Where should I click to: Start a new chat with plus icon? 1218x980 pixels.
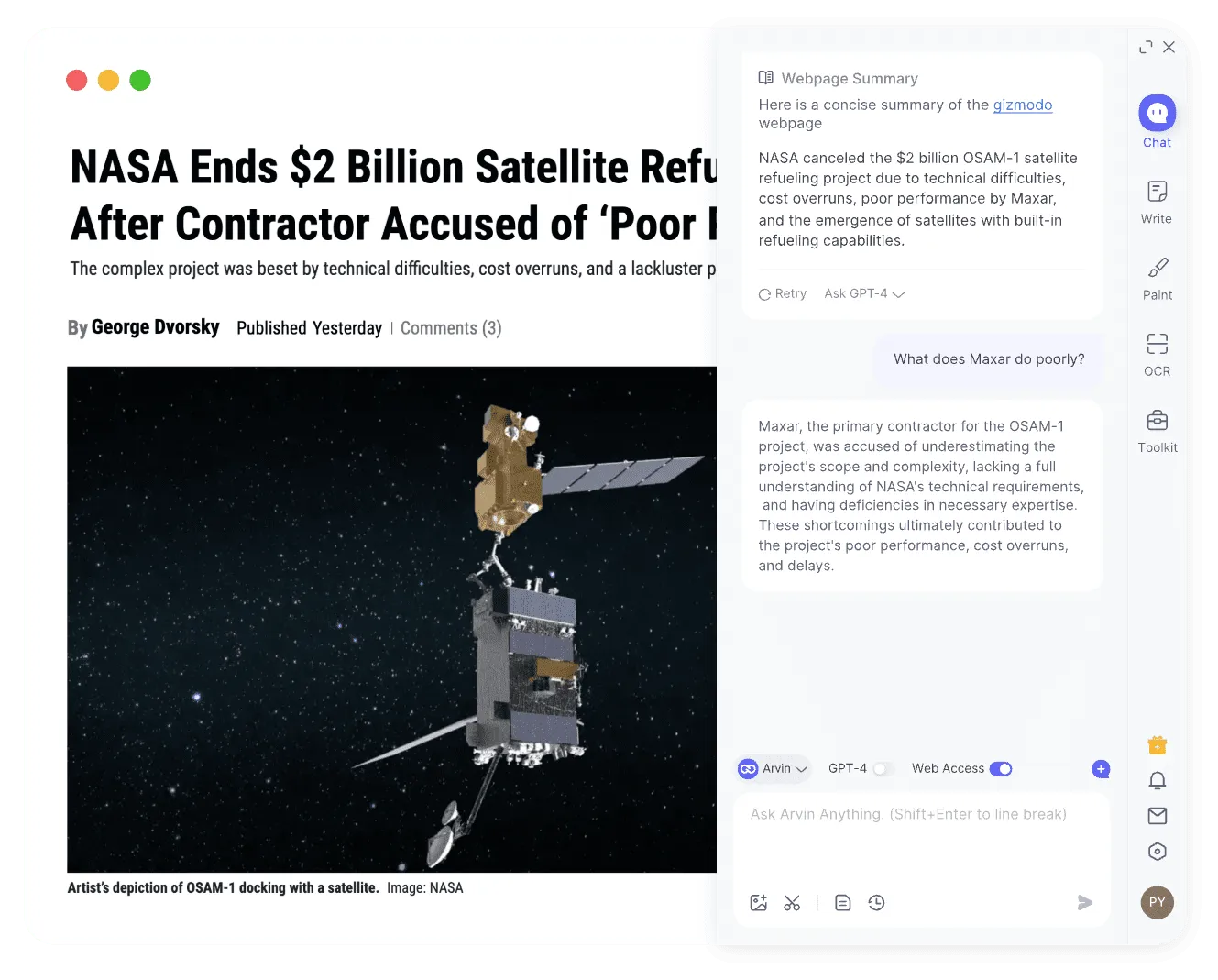point(1101,769)
